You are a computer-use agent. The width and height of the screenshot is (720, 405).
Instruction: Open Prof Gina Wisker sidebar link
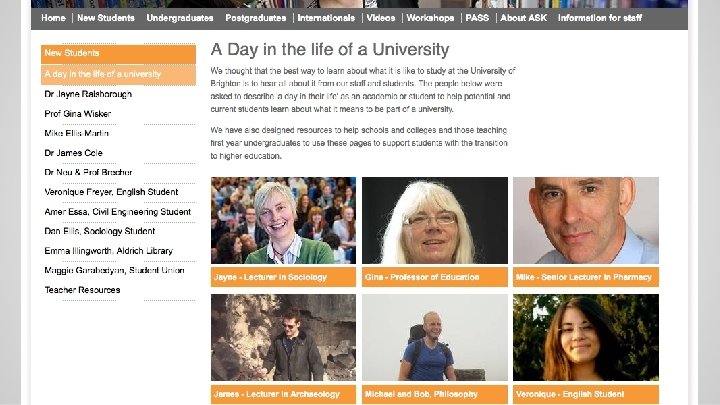78,114
